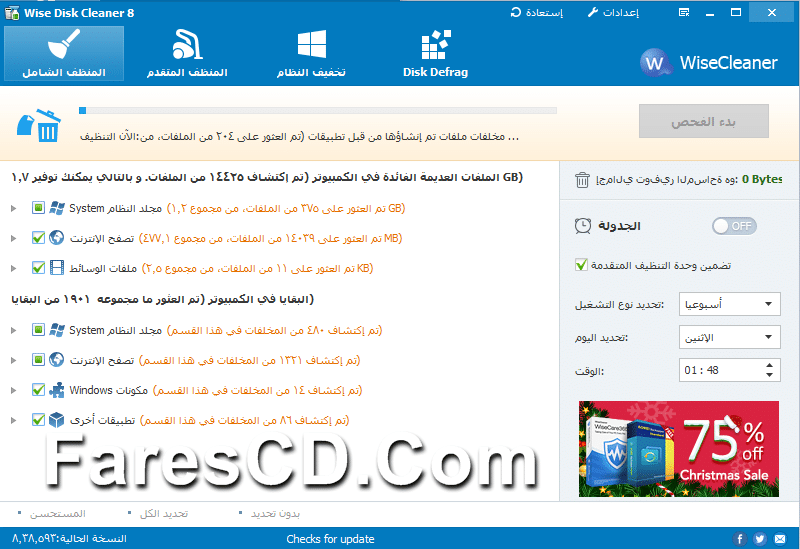Expand the media files (ملفات الوسائط) row

(x=14, y=268)
